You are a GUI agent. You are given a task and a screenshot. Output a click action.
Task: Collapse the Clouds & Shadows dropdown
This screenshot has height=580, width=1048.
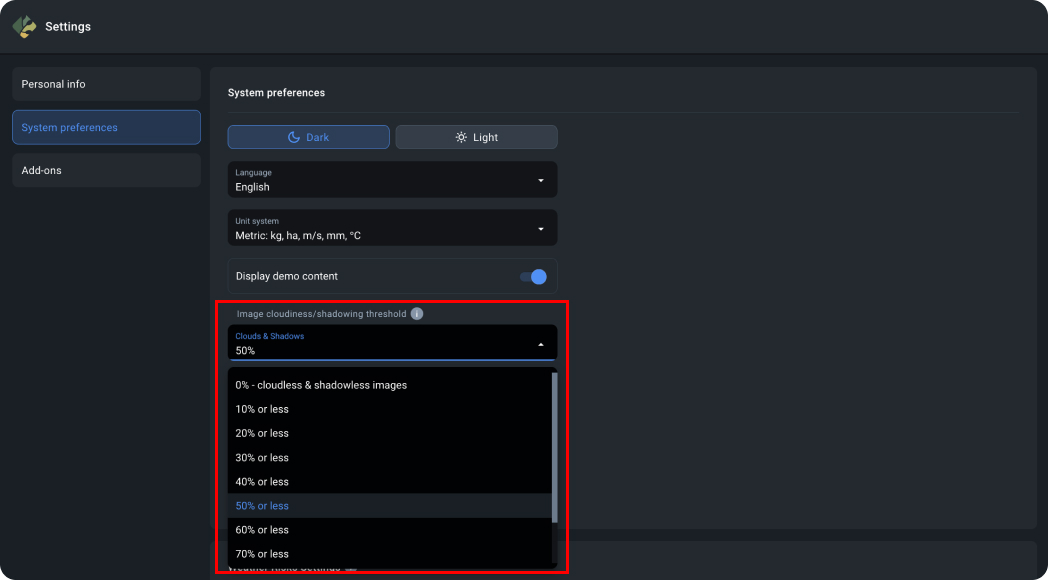click(392, 343)
